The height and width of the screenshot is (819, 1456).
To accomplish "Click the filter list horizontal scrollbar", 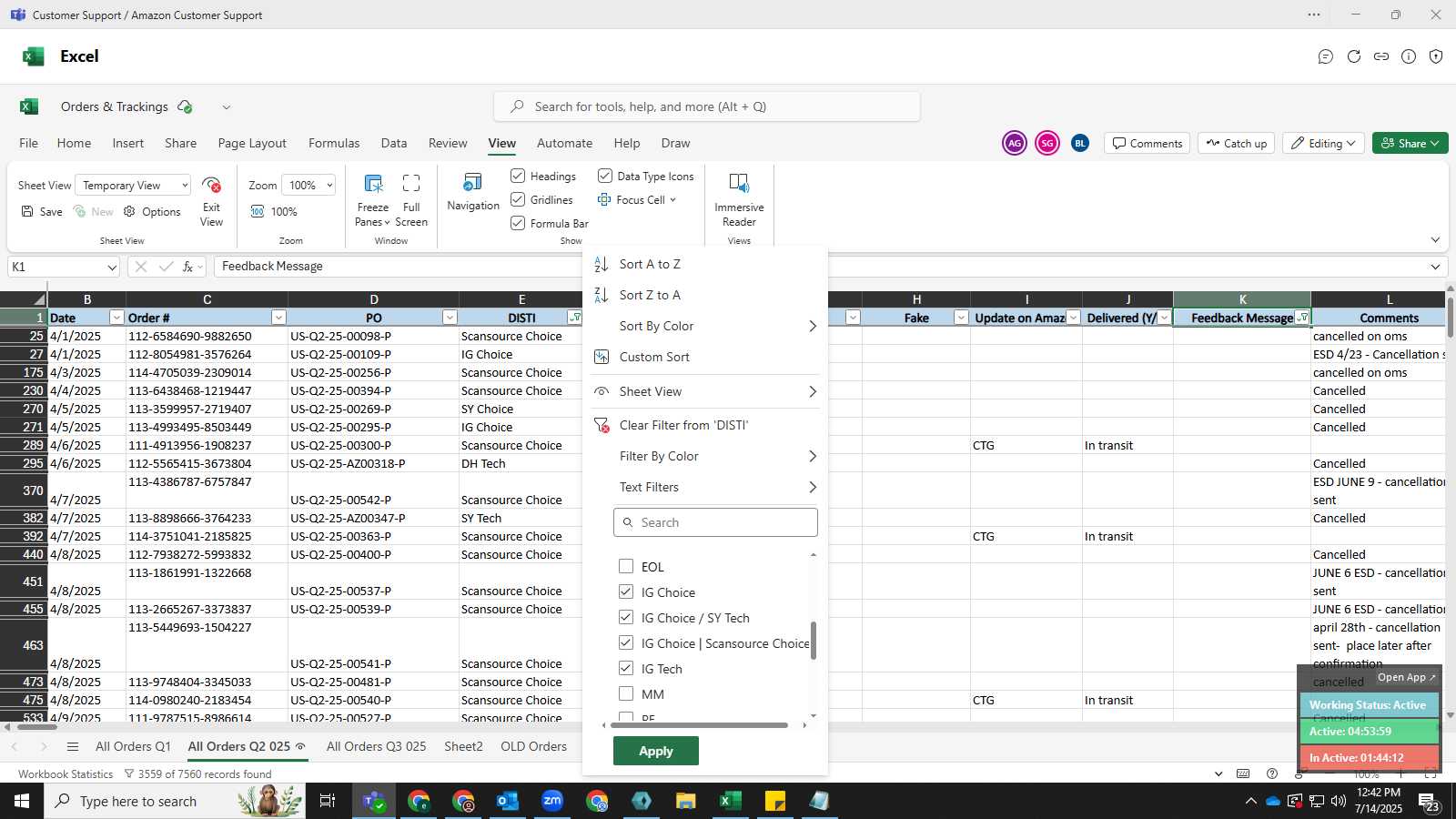I will pos(699,725).
